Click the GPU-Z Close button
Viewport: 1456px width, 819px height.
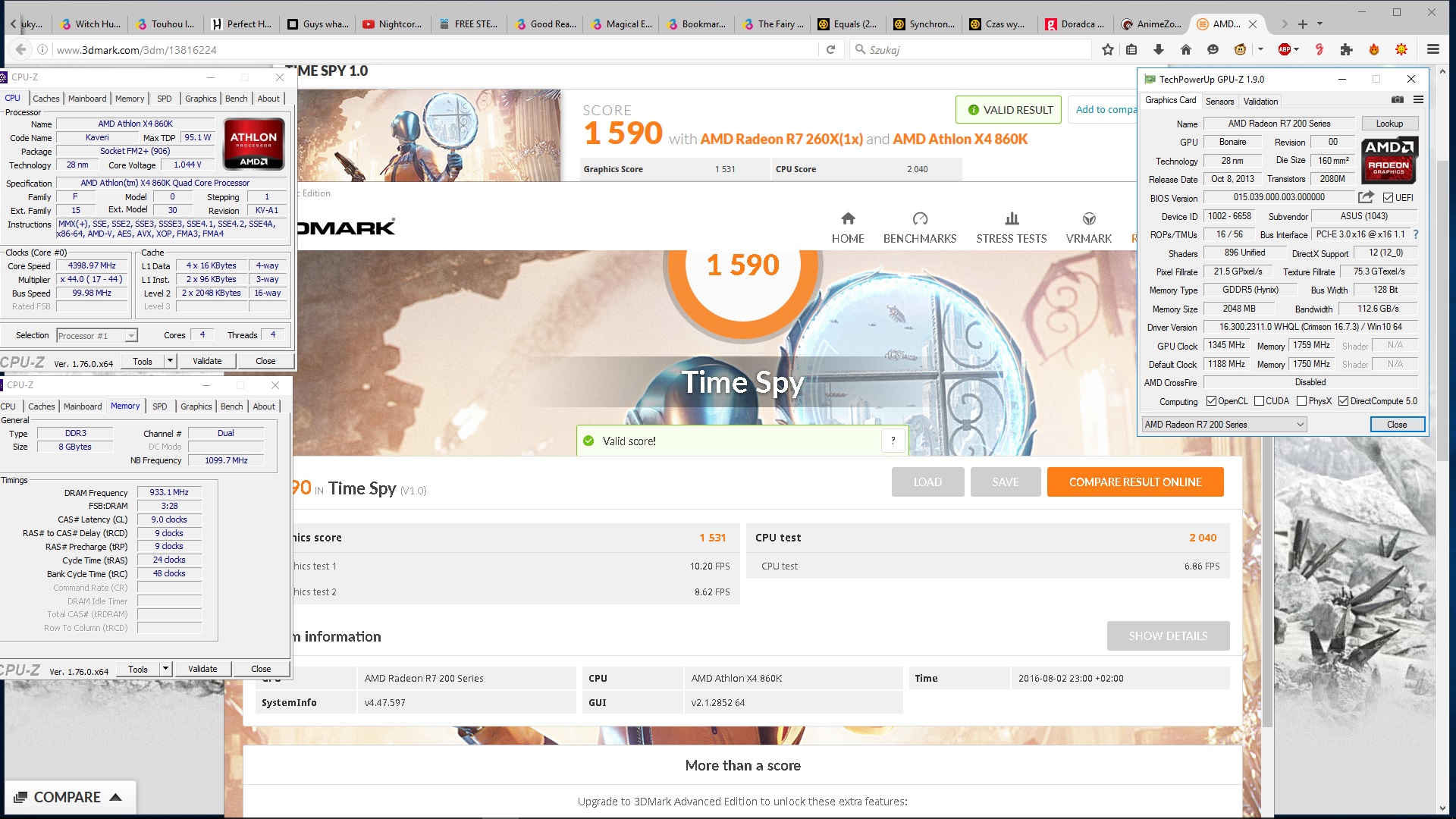pyautogui.click(x=1397, y=425)
